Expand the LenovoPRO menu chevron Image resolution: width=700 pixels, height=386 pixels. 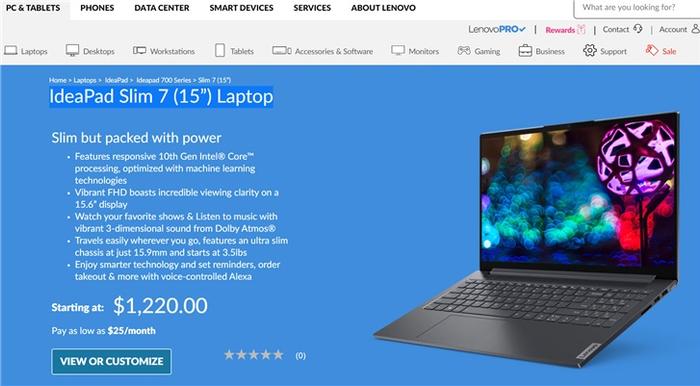click(x=523, y=29)
